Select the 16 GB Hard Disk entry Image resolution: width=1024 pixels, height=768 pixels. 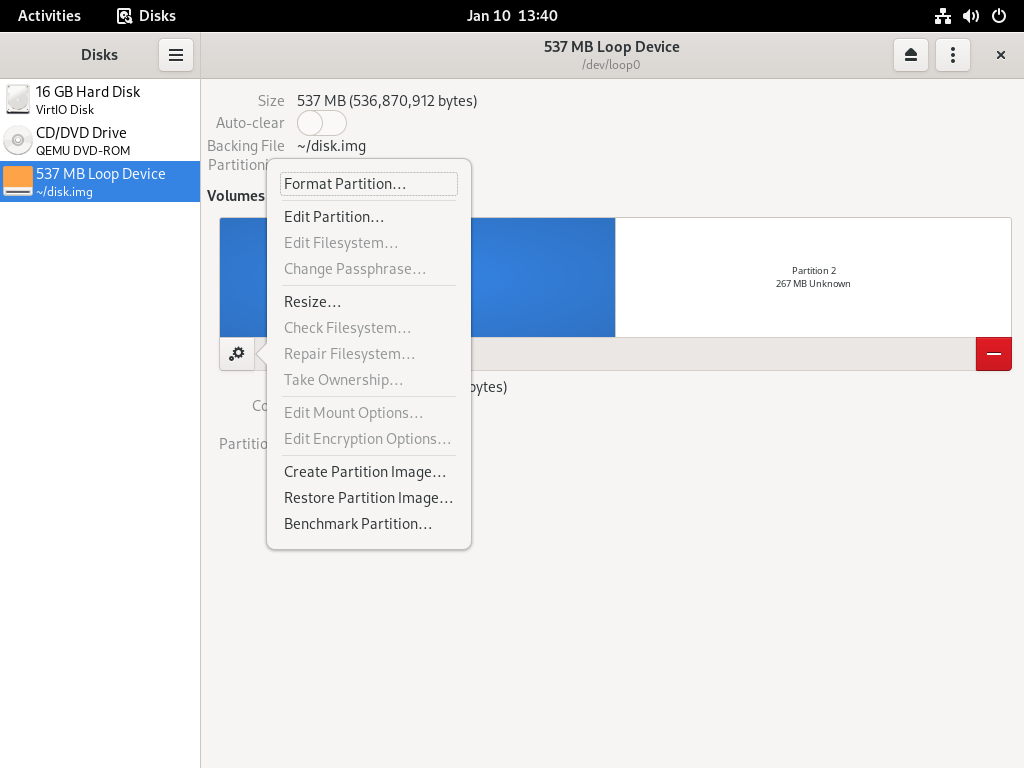click(x=100, y=100)
